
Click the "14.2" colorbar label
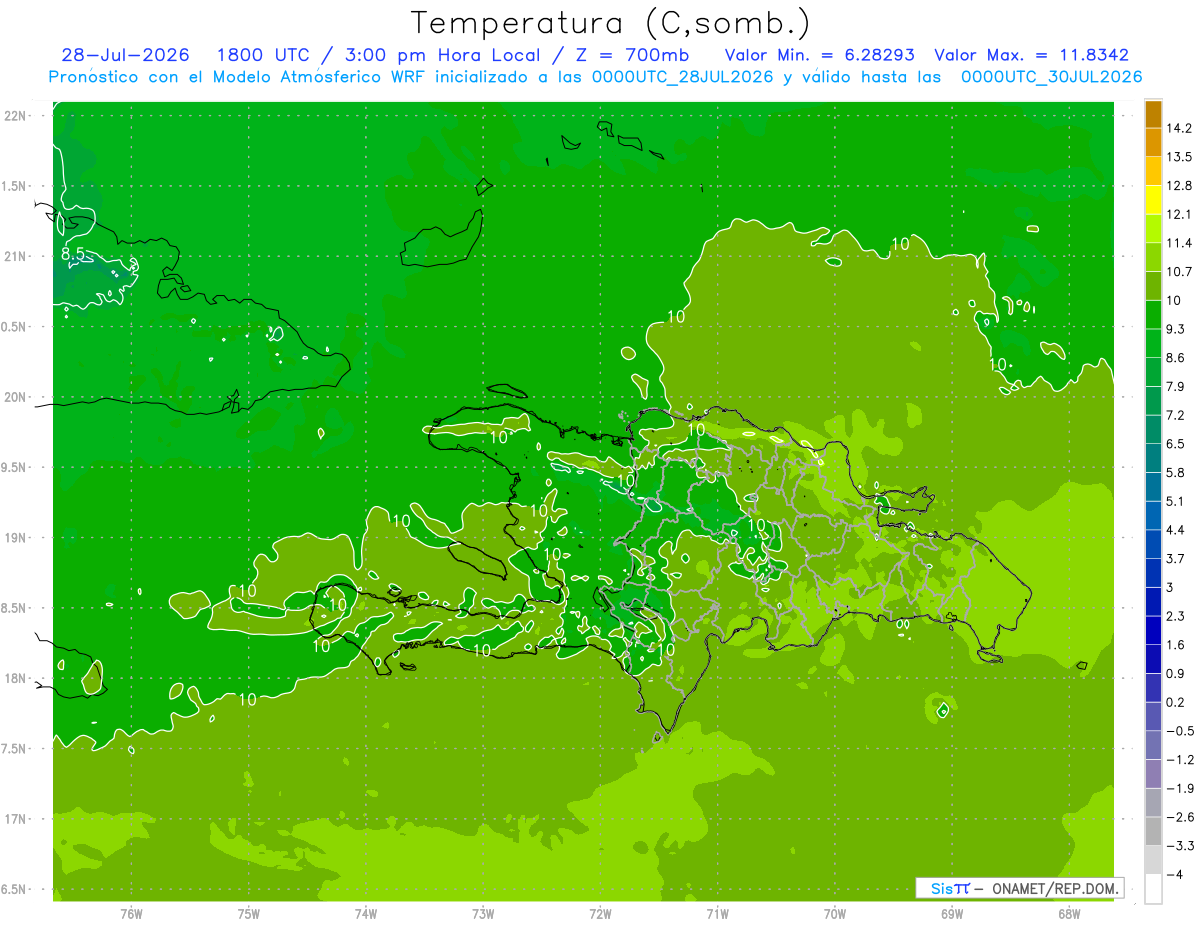point(1180,128)
